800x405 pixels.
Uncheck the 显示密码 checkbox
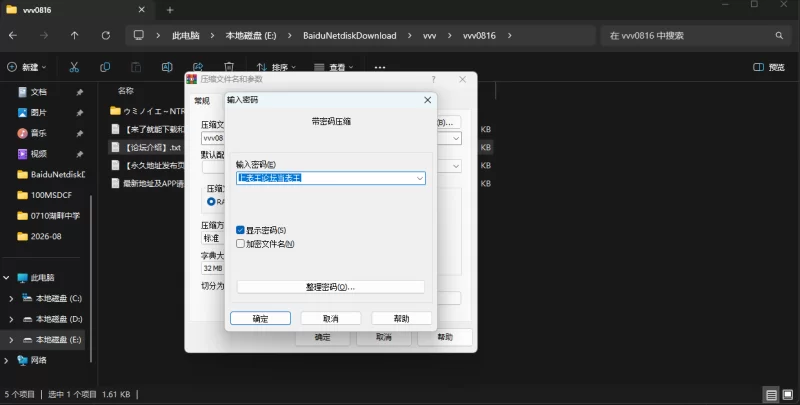[240, 230]
